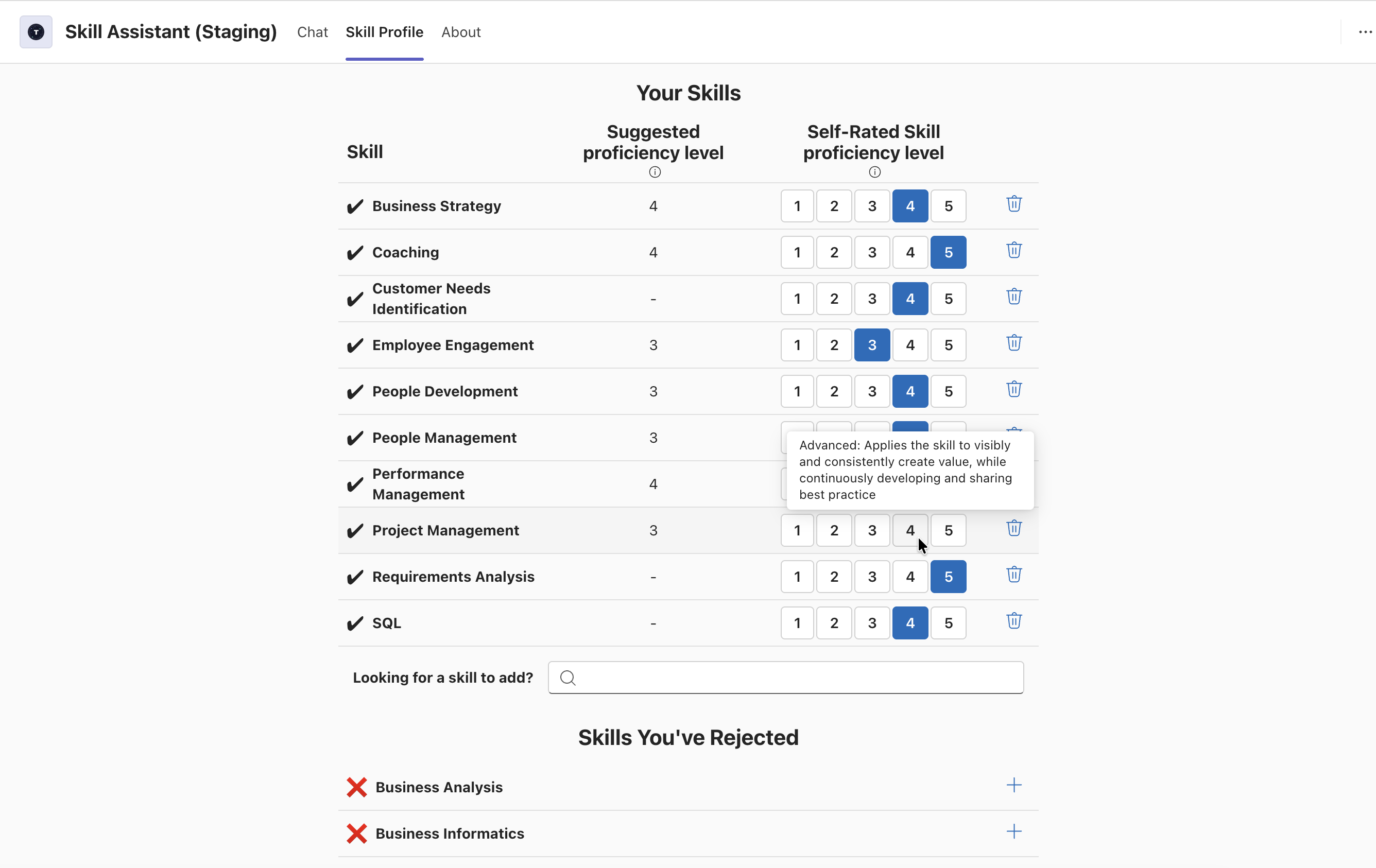
Task: Click the info icon under Self-Rated Skill heading
Action: point(873,171)
